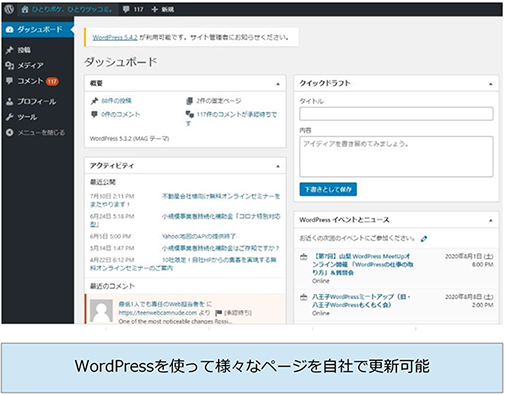Screen dimensions: 505x395
Task: Open Media library icon in sidebar
Action: coord(10,65)
